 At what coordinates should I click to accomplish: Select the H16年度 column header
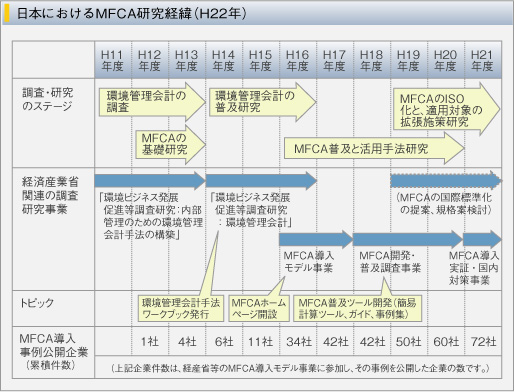[298, 60]
